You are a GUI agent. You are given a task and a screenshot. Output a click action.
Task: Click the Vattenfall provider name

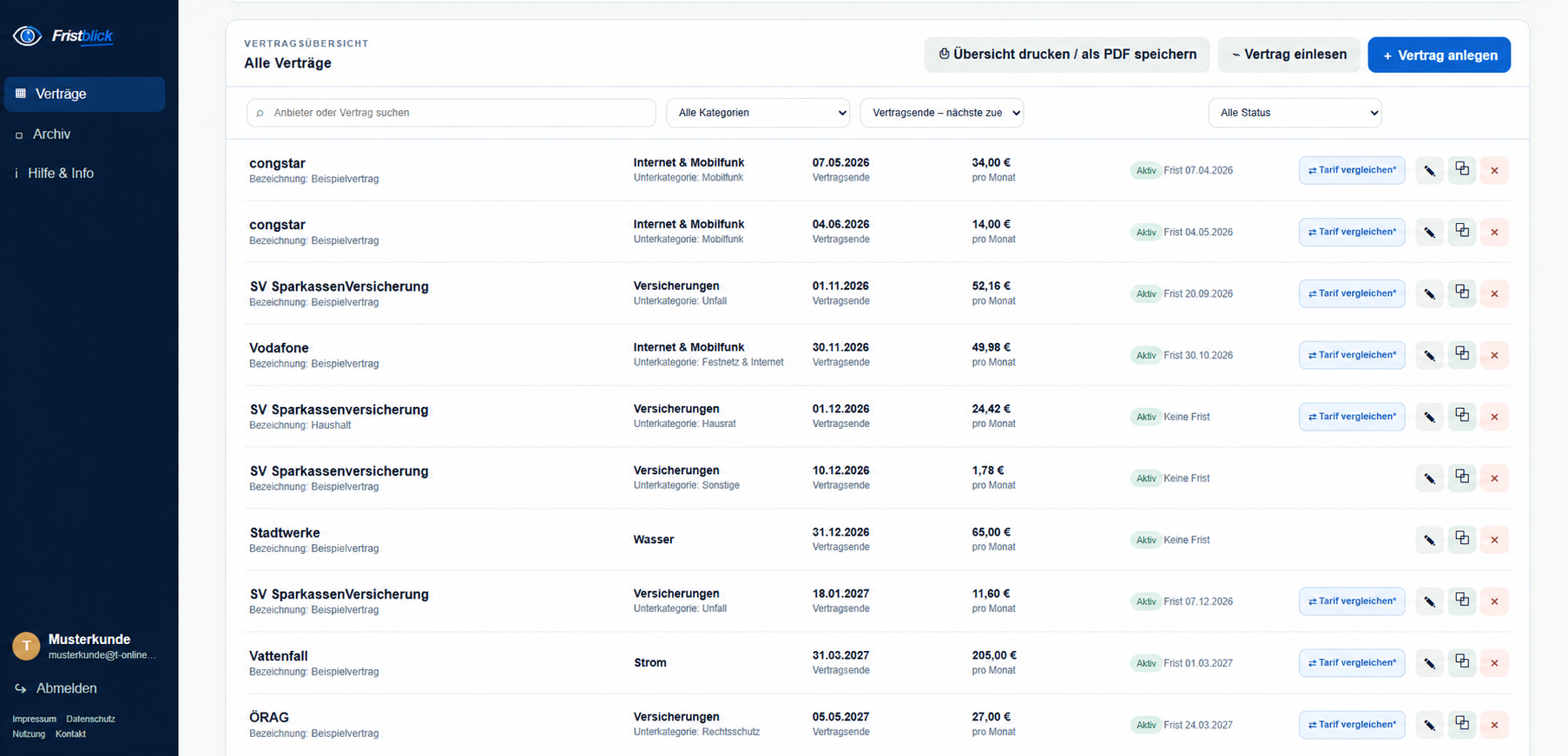279,656
